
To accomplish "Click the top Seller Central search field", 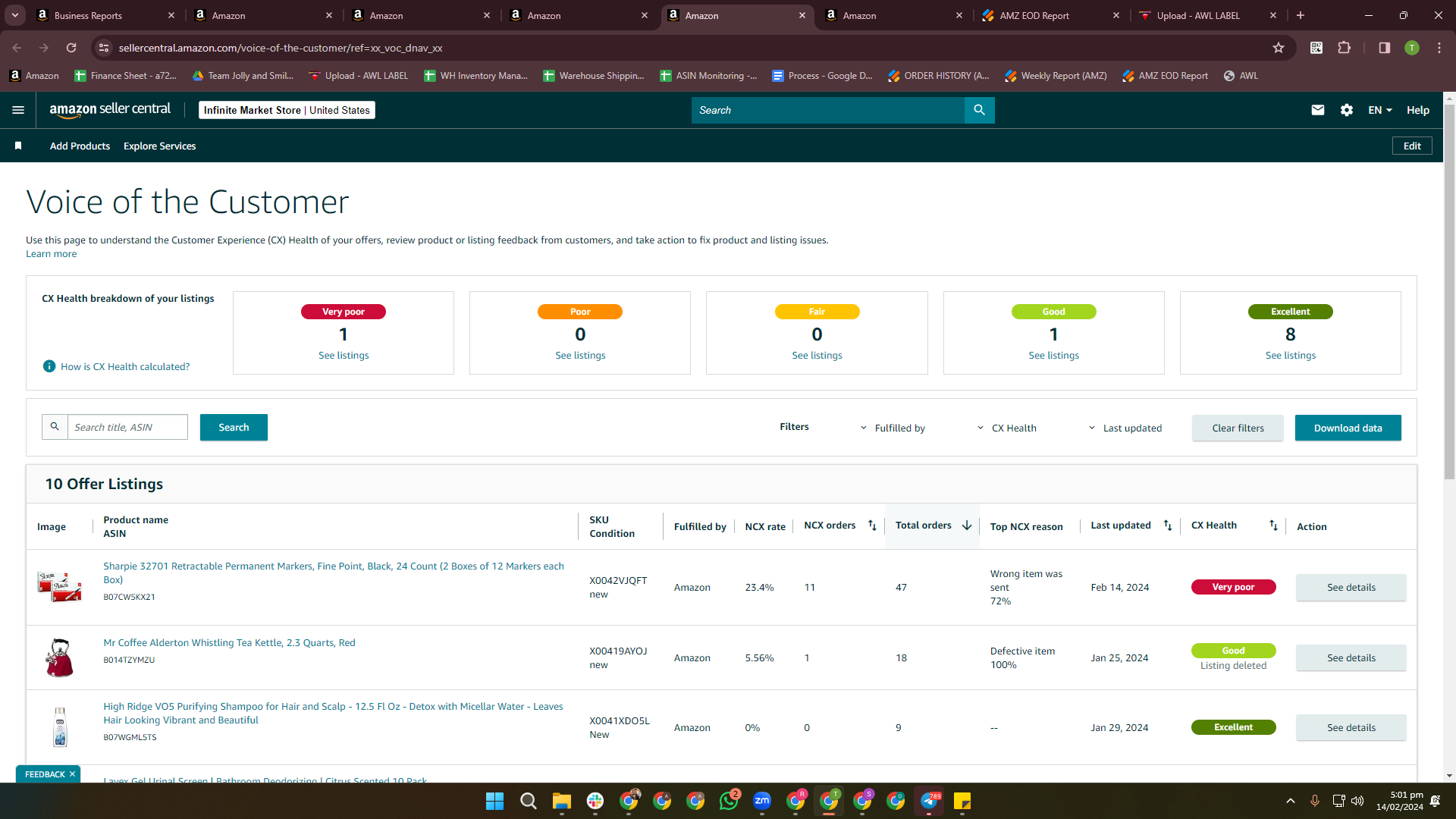I will 828,110.
